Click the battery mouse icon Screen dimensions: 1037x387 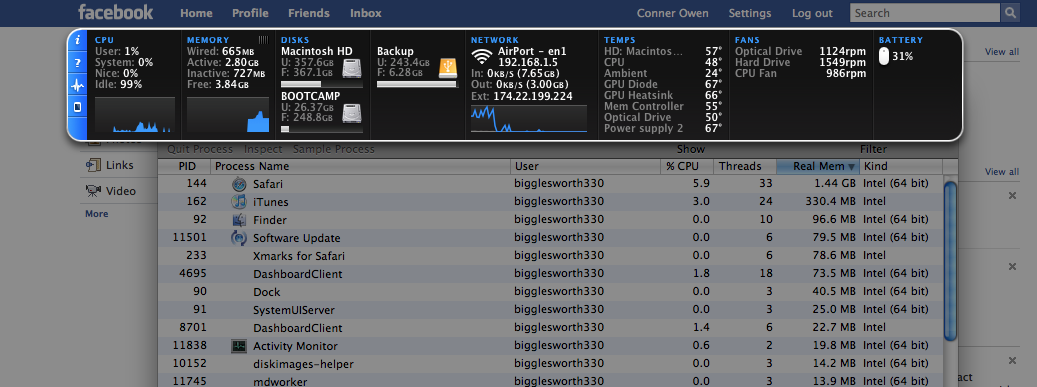pyautogui.click(x=884, y=57)
